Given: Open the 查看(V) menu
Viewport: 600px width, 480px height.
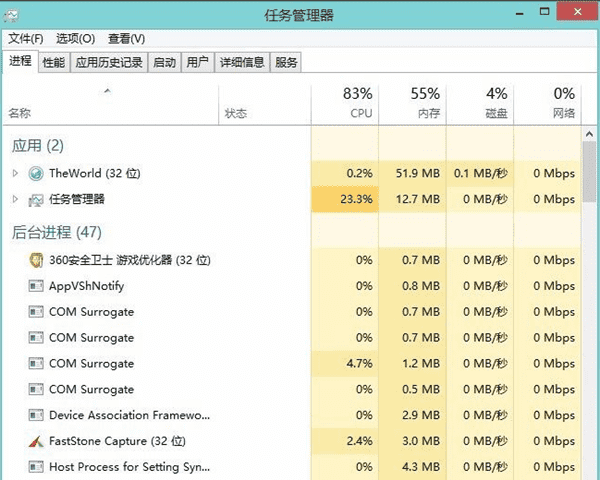Looking at the screenshot, I should click(126, 39).
